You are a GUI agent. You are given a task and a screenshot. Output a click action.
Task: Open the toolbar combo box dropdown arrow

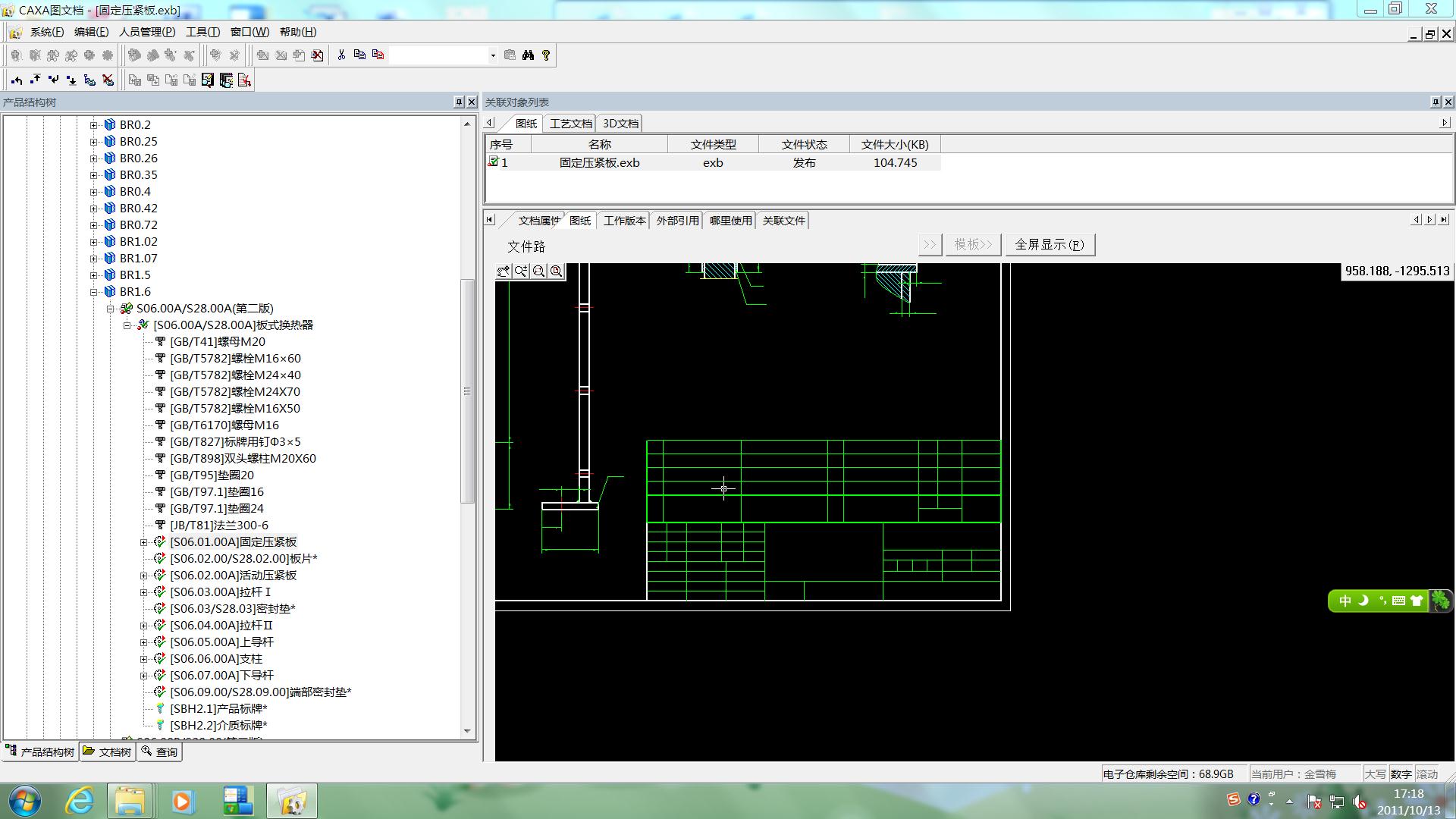tap(492, 55)
